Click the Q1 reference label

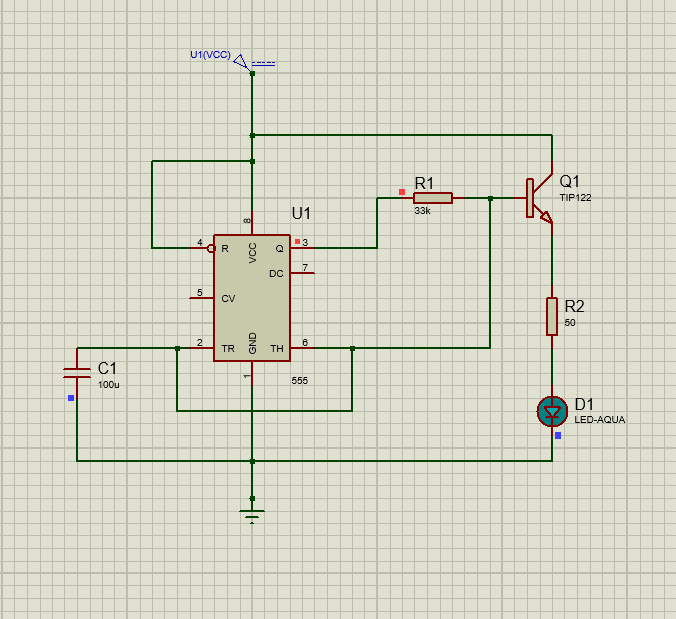coord(569,181)
